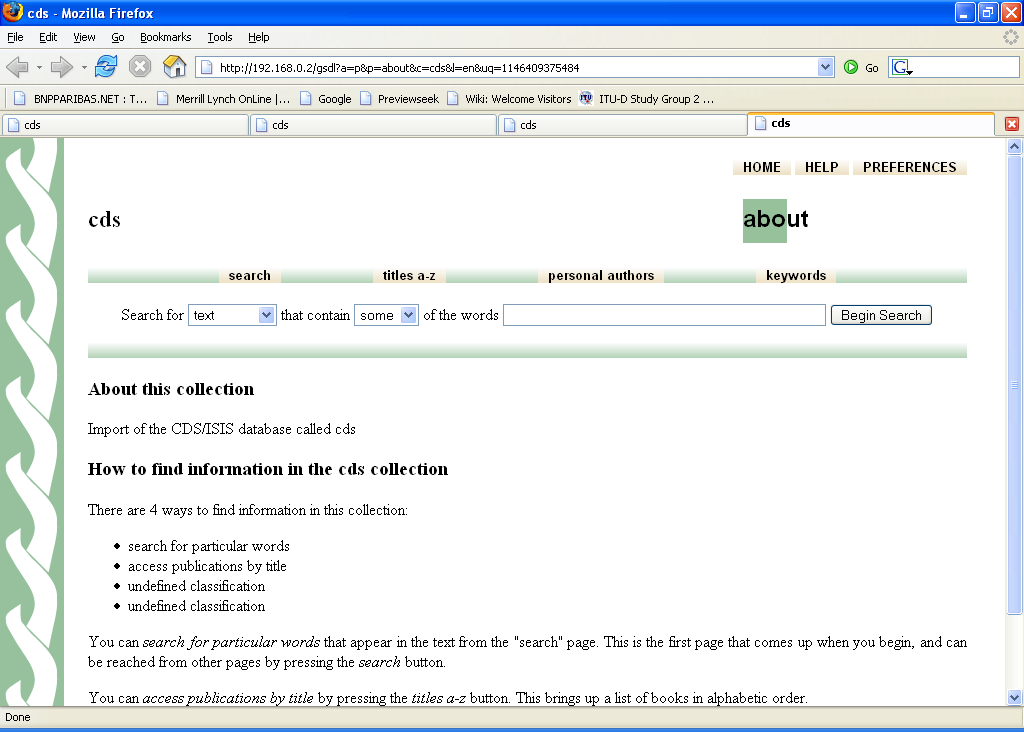Click the Back arrow navigation icon
The width and height of the screenshot is (1024, 732).
point(17,68)
